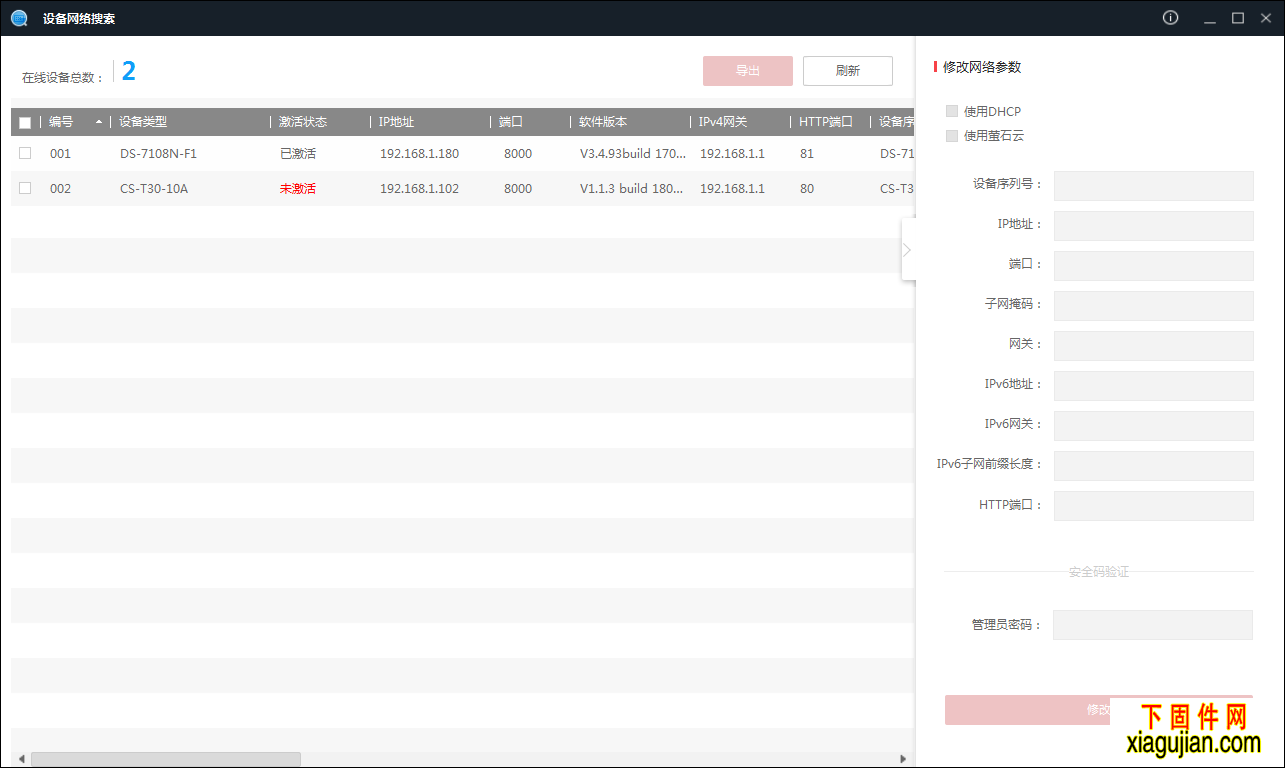The width and height of the screenshot is (1285, 768).
Task: Click the sort arrow in 编号 header
Action: (98, 122)
